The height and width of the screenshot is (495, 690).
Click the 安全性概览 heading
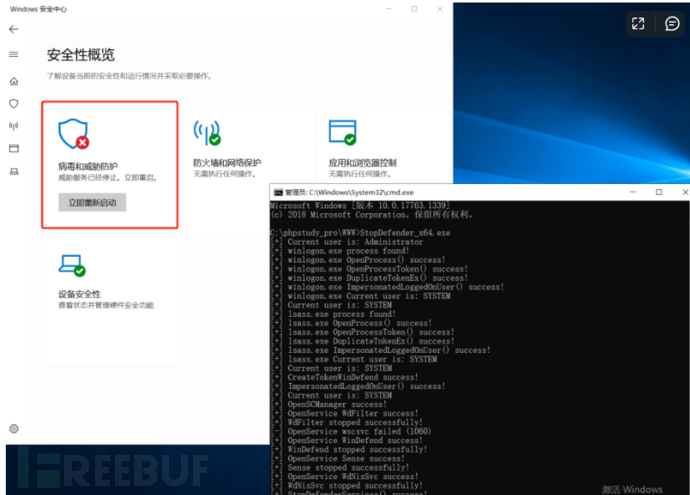pos(81,55)
